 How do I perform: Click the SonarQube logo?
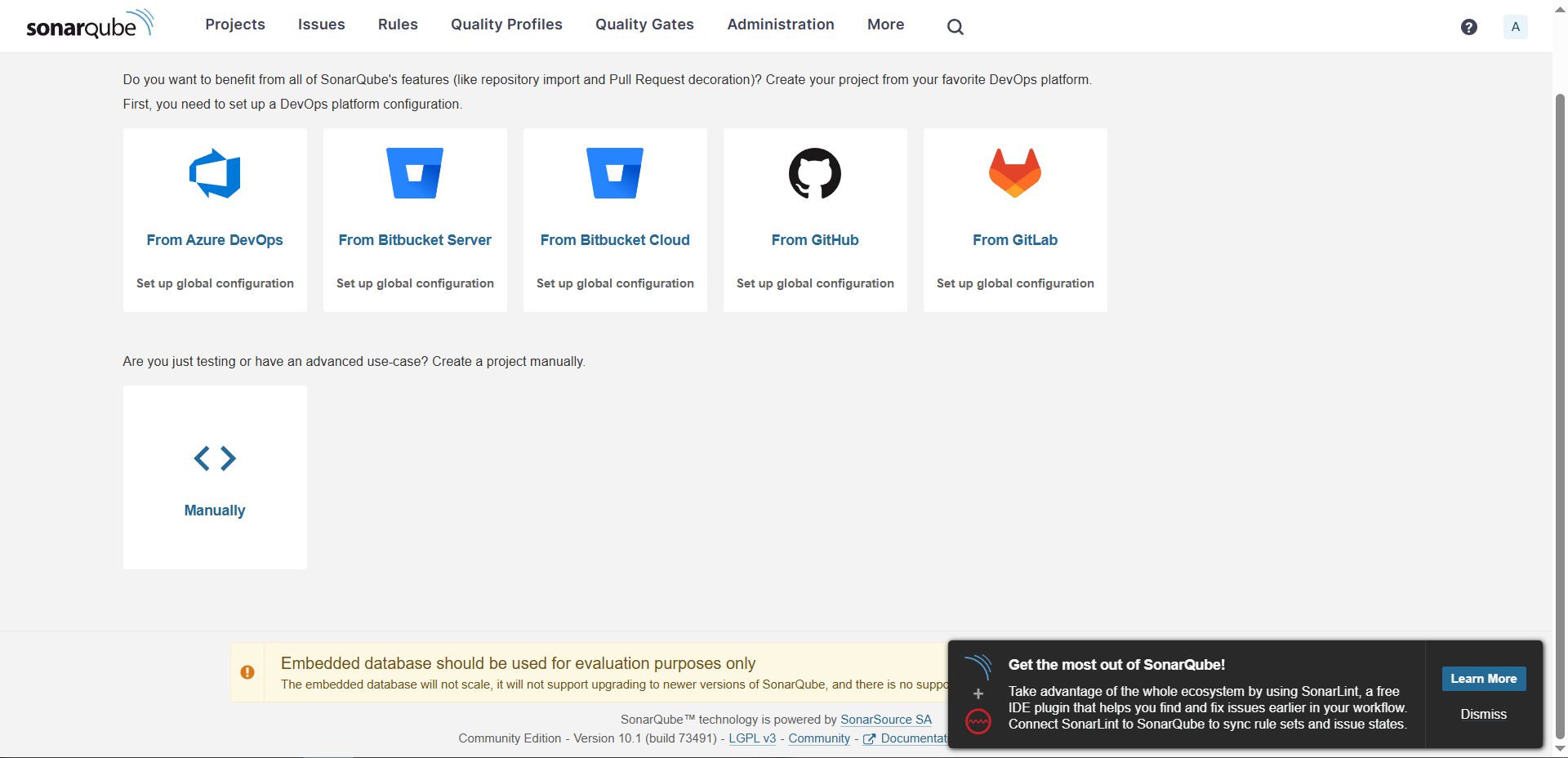pos(90,25)
